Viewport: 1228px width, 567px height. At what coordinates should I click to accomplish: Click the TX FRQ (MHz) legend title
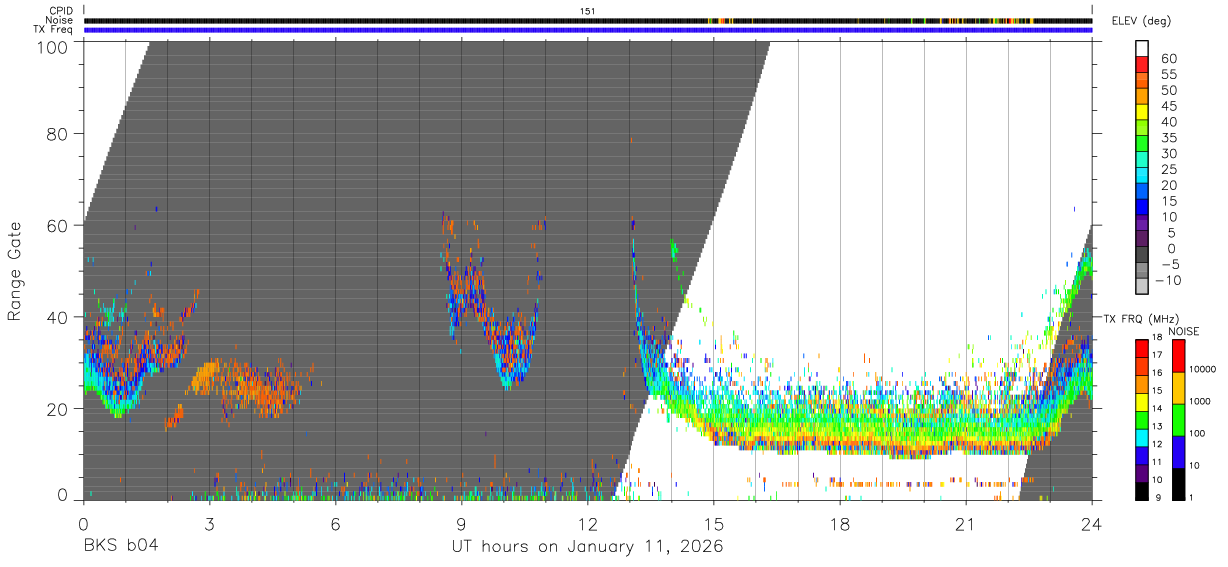coord(1140,318)
